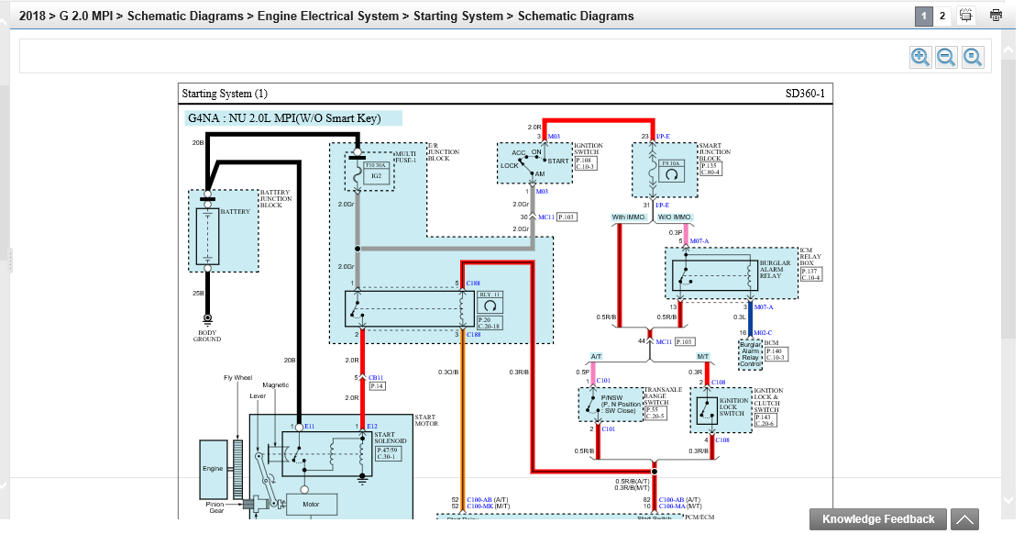Go to schematic page 2
1024x534 pixels.
click(x=942, y=16)
